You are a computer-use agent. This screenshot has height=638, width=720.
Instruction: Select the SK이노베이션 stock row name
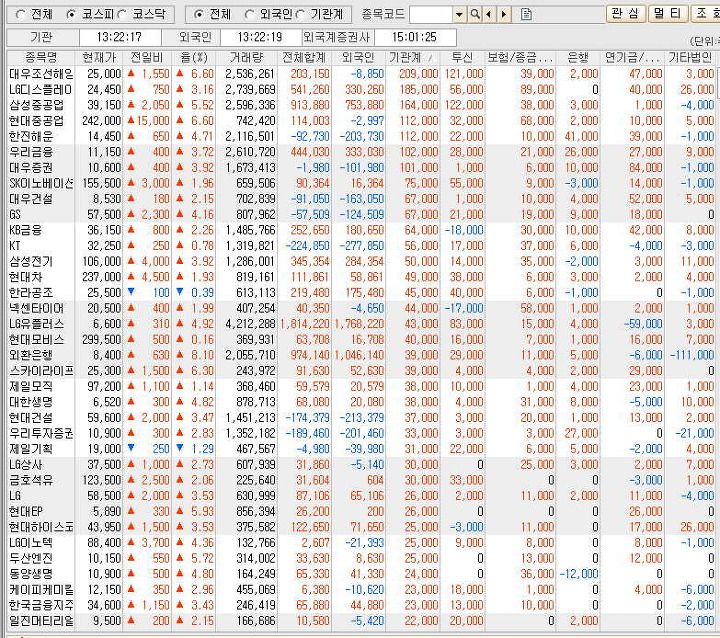pos(41,183)
